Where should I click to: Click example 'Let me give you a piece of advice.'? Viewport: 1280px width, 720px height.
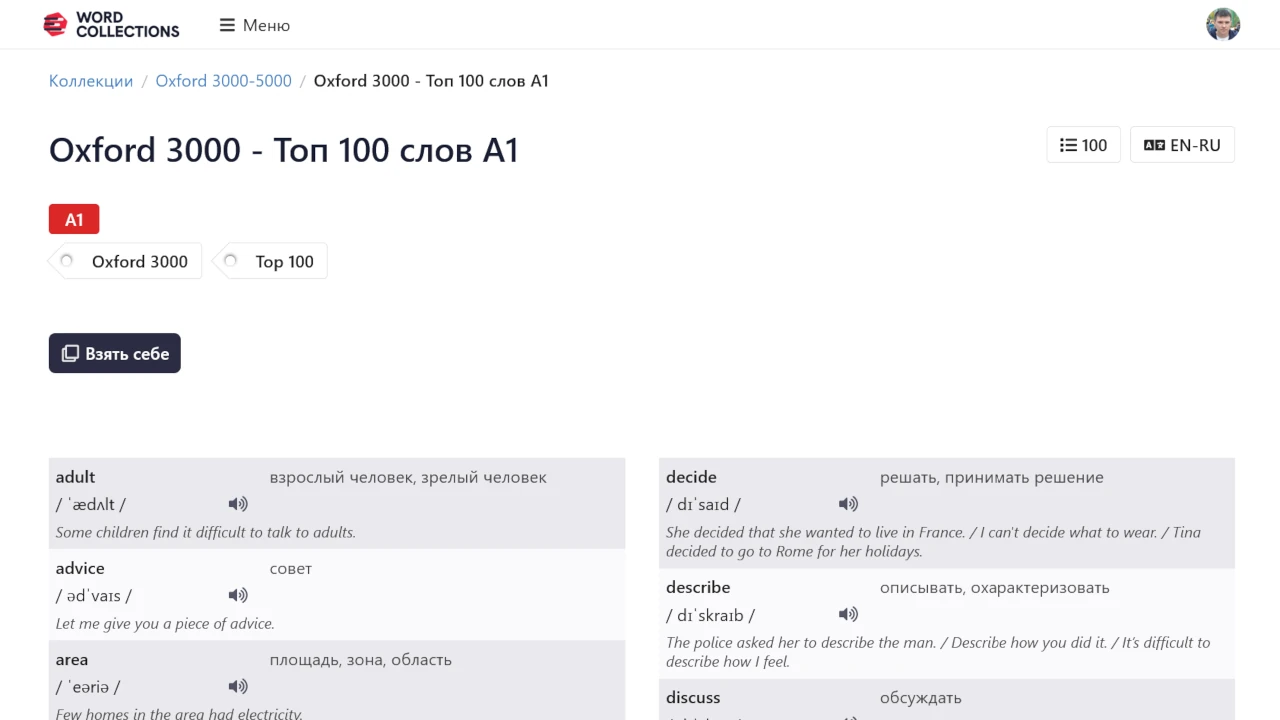165,623
